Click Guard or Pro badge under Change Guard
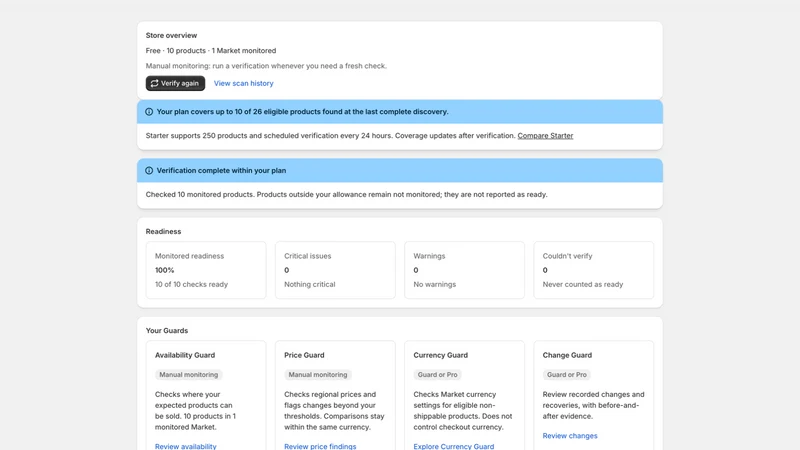Image resolution: width=800 pixels, height=450 pixels. pyautogui.click(x=566, y=374)
